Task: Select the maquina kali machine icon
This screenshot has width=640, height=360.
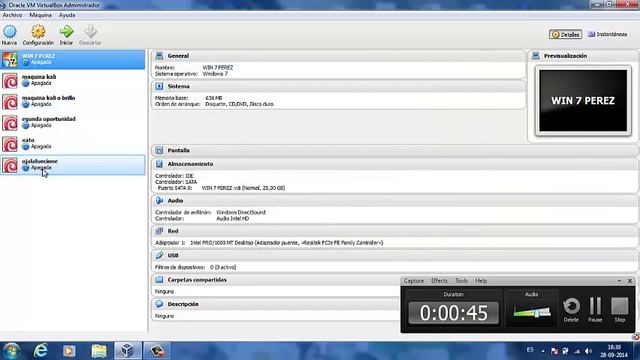Action: point(10,80)
